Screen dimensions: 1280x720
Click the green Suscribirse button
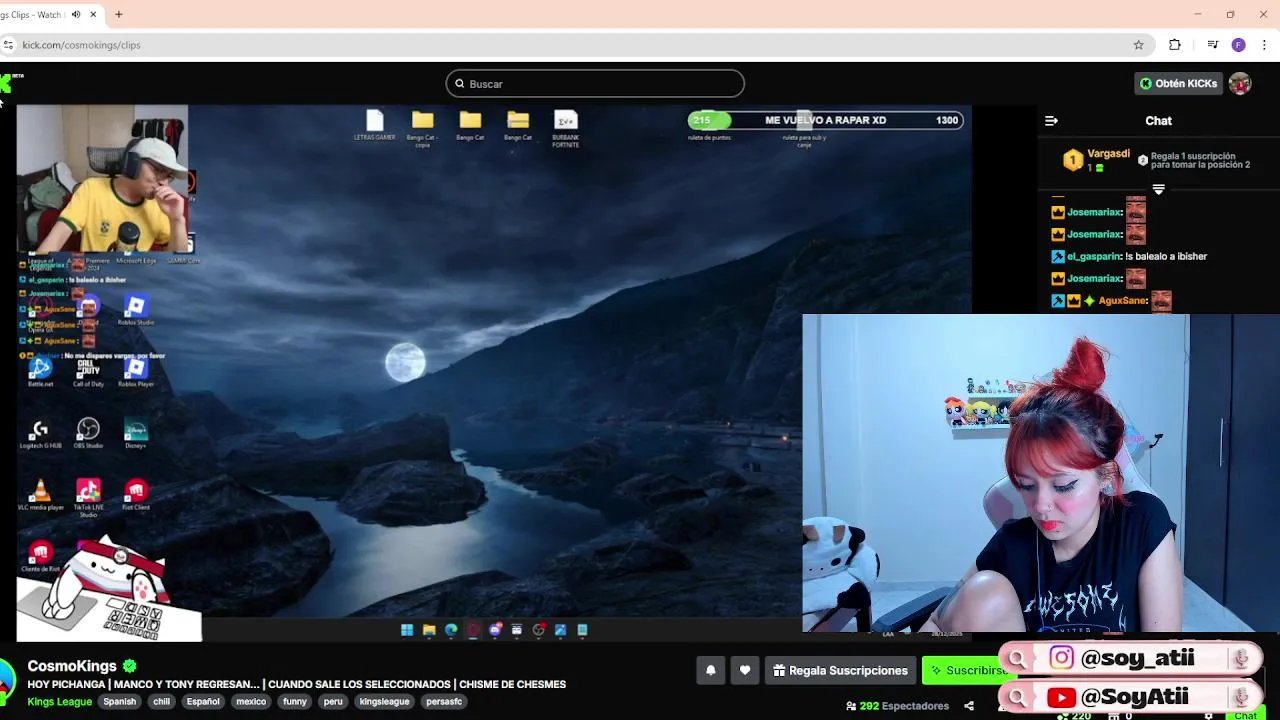(x=966, y=670)
